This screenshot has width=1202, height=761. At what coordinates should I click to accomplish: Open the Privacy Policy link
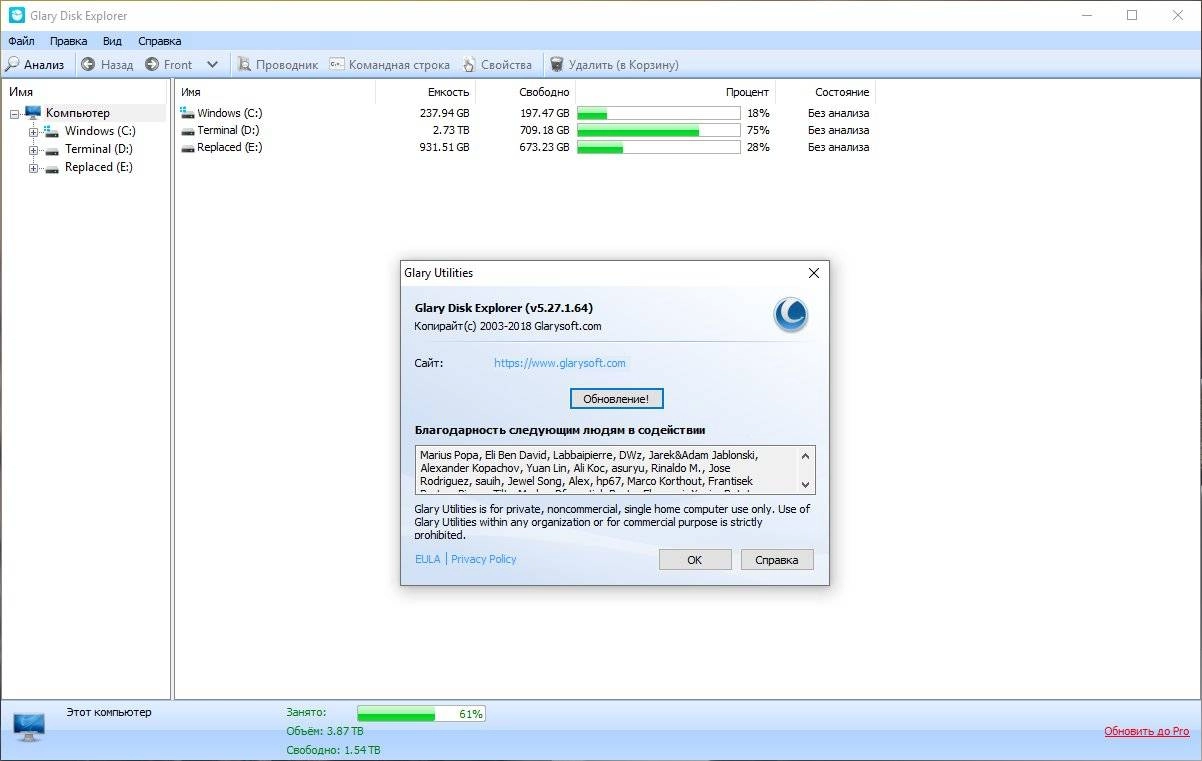484,559
